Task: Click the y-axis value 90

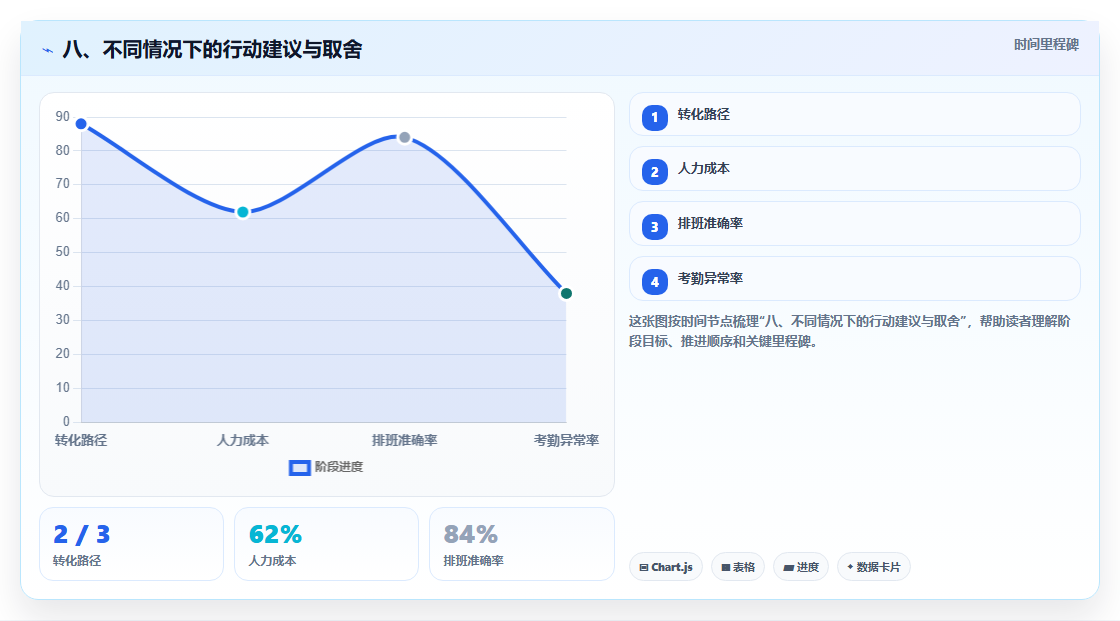Action: pyautogui.click(x=63, y=116)
